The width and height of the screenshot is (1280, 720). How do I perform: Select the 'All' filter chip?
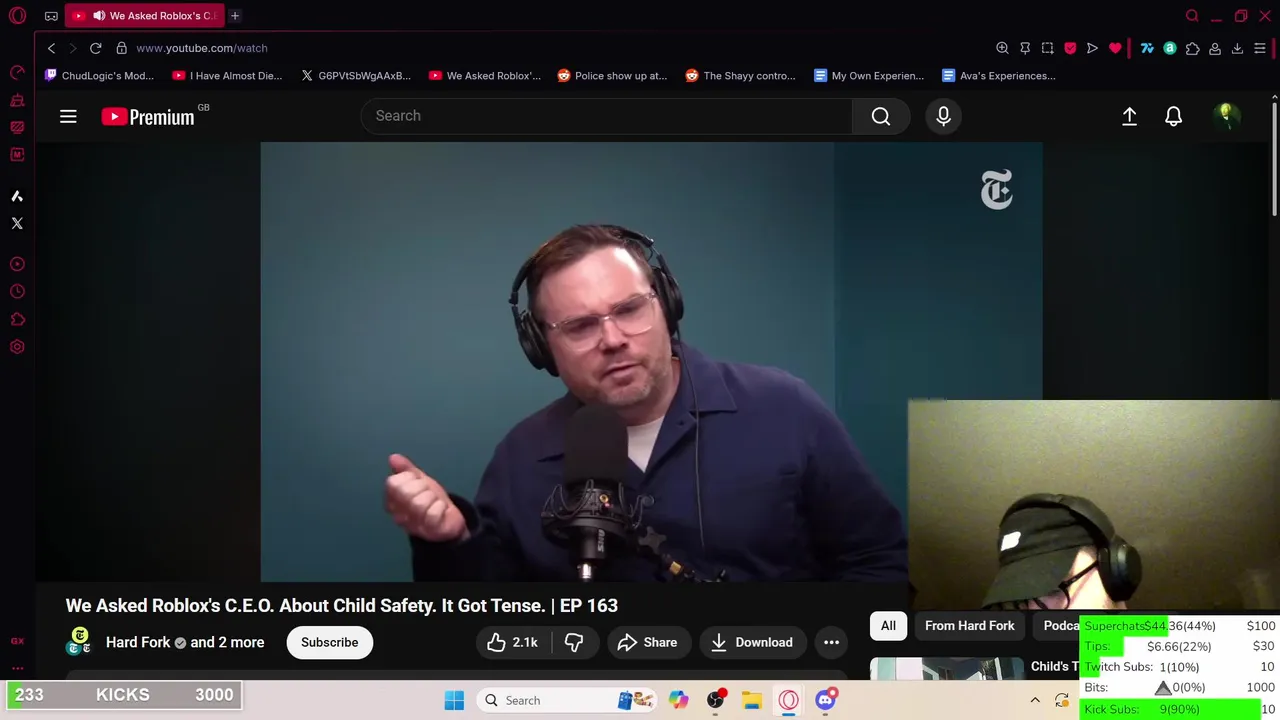(888, 626)
